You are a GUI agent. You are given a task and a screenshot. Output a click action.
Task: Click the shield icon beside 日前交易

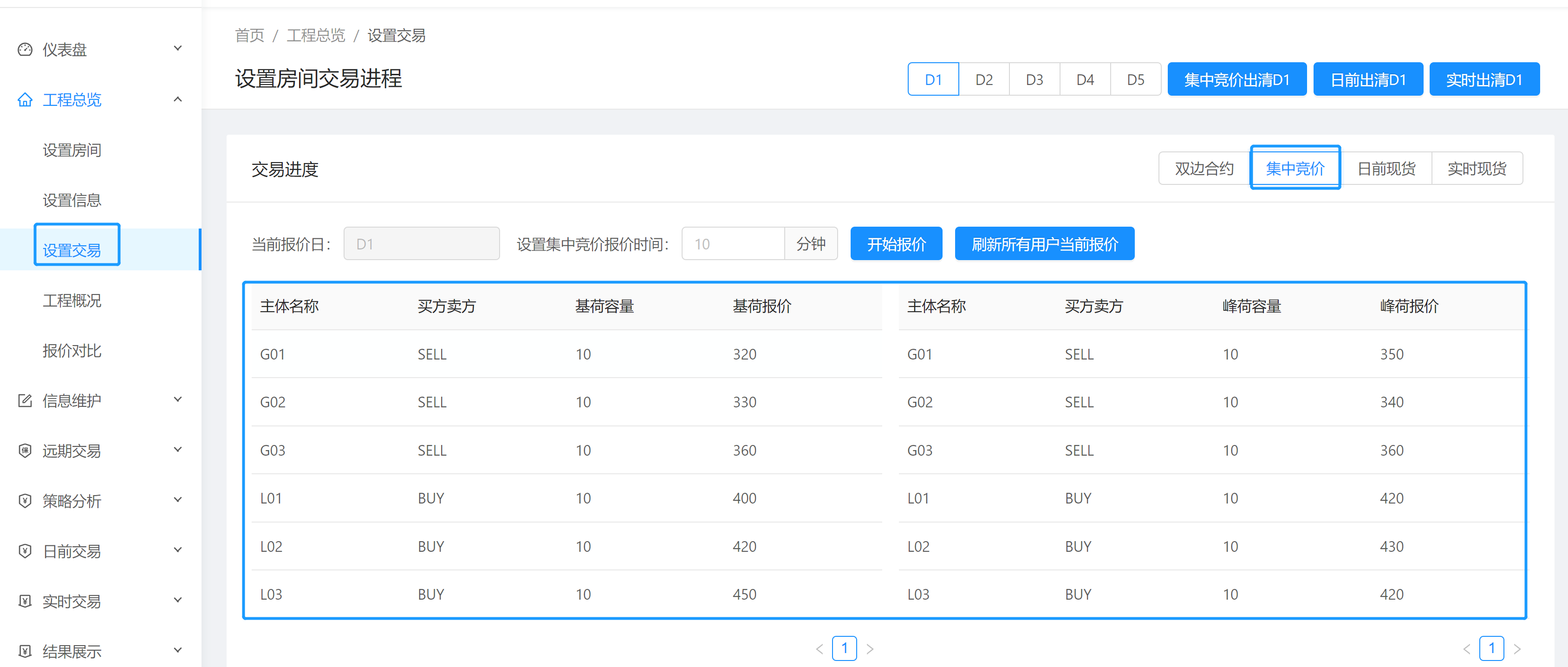25,551
